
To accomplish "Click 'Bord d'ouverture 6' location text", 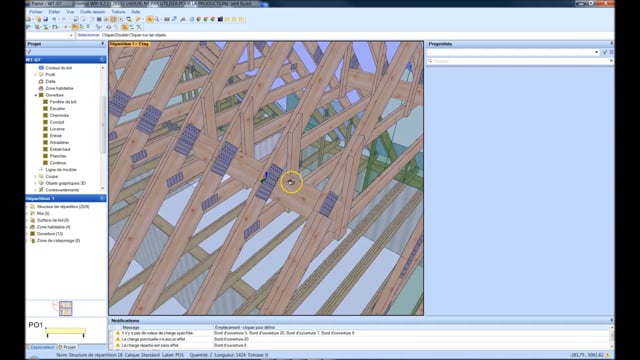I will [230, 345].
